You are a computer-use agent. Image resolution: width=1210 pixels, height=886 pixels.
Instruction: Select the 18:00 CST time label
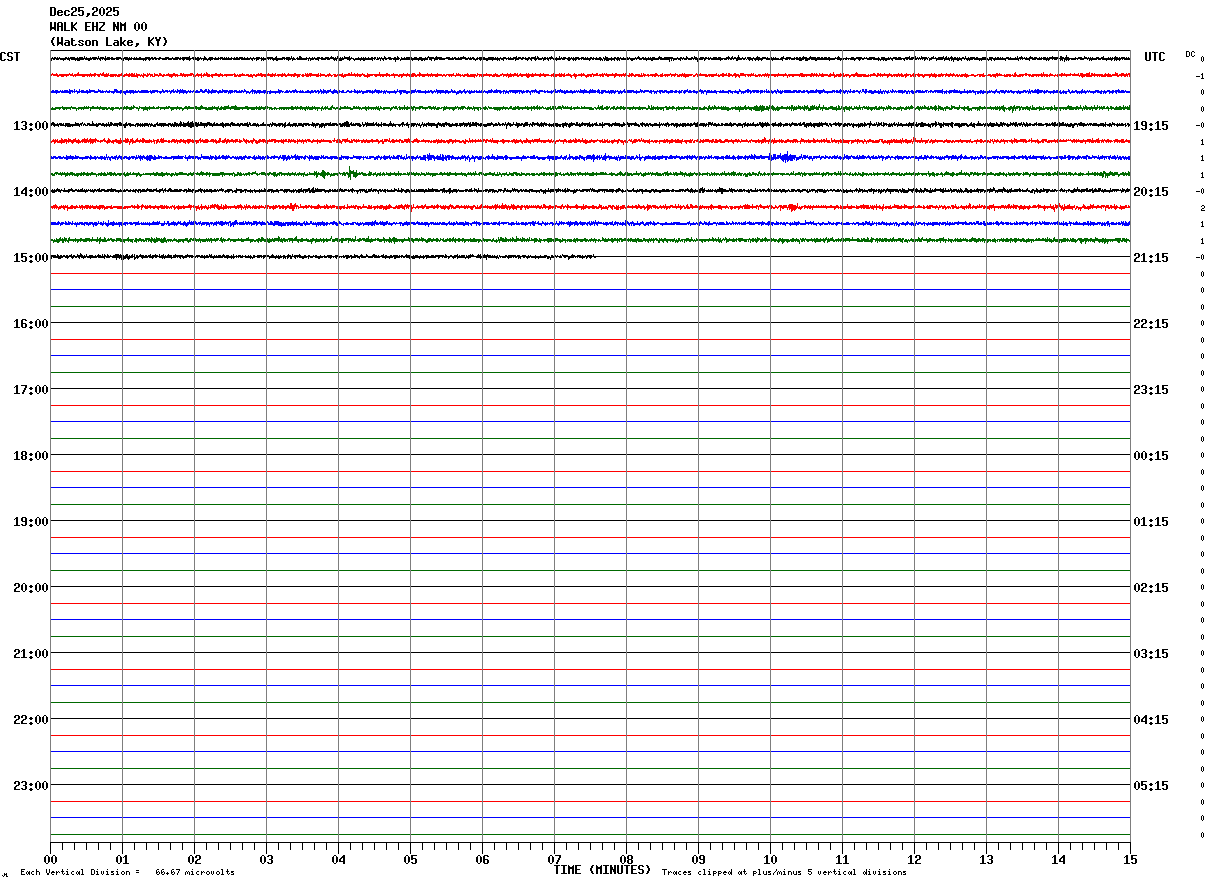click(x=31, y=456)
